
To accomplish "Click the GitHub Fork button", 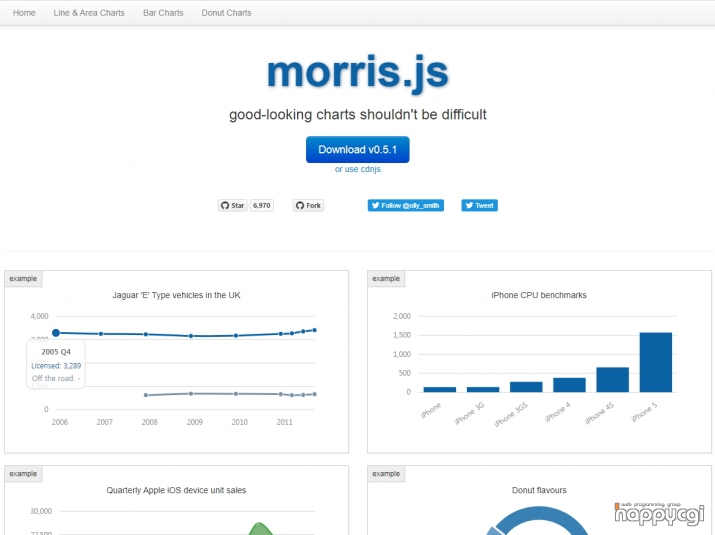I will click(x=308, y=206).
